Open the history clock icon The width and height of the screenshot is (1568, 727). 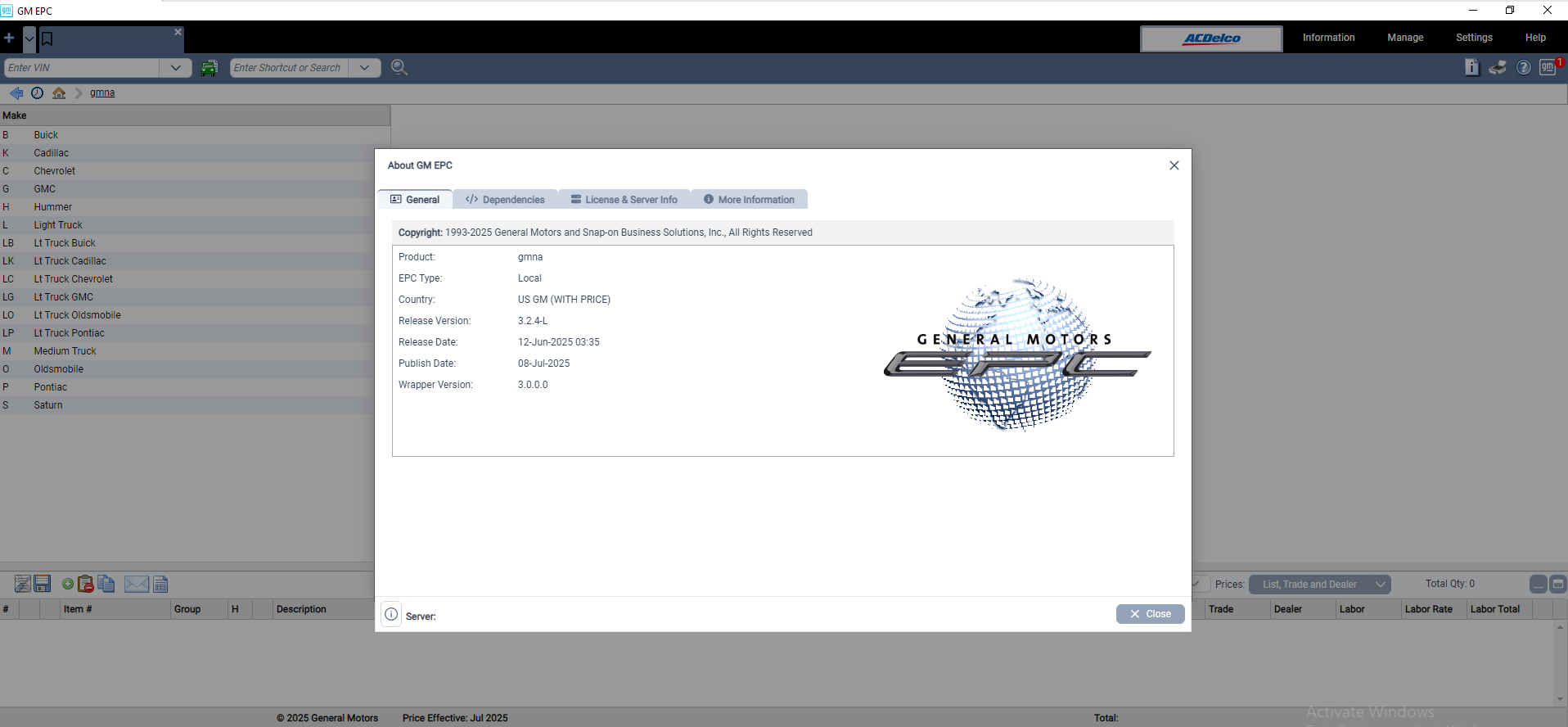pyautogui.click(x=37, y=93)
